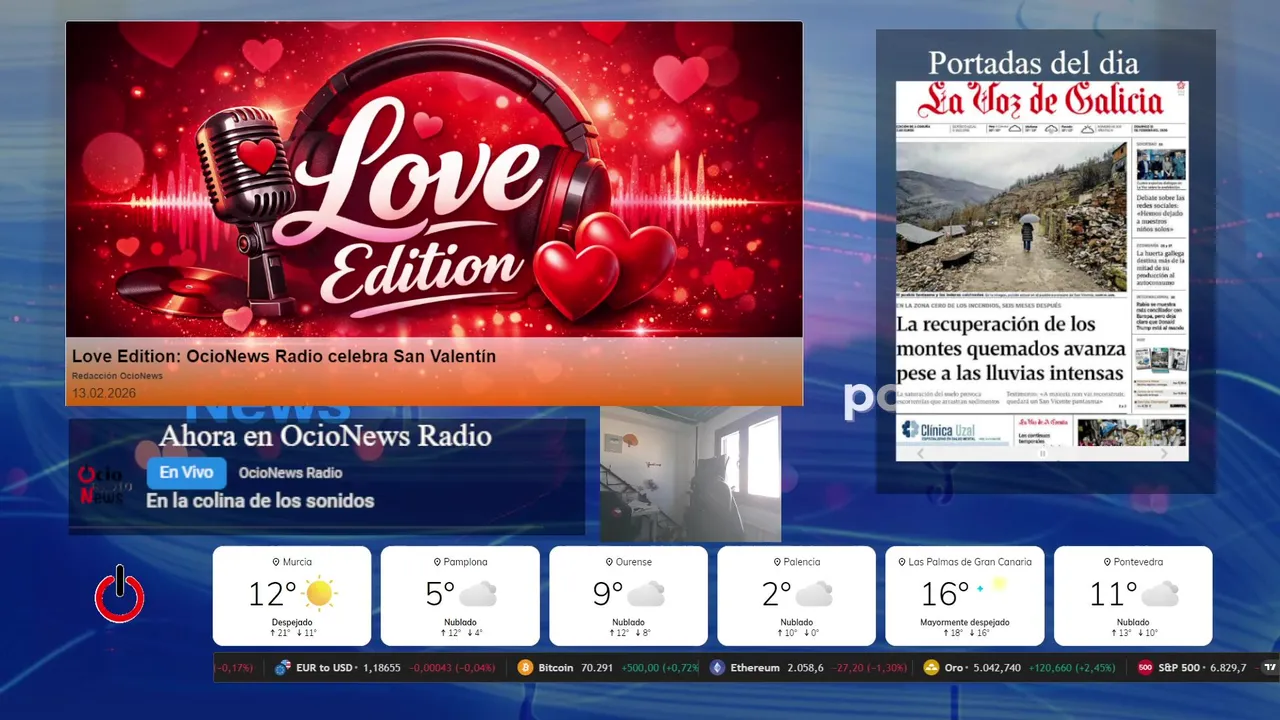
Task: Click the Murcia 12° temperature
Action: coord(272,594)
